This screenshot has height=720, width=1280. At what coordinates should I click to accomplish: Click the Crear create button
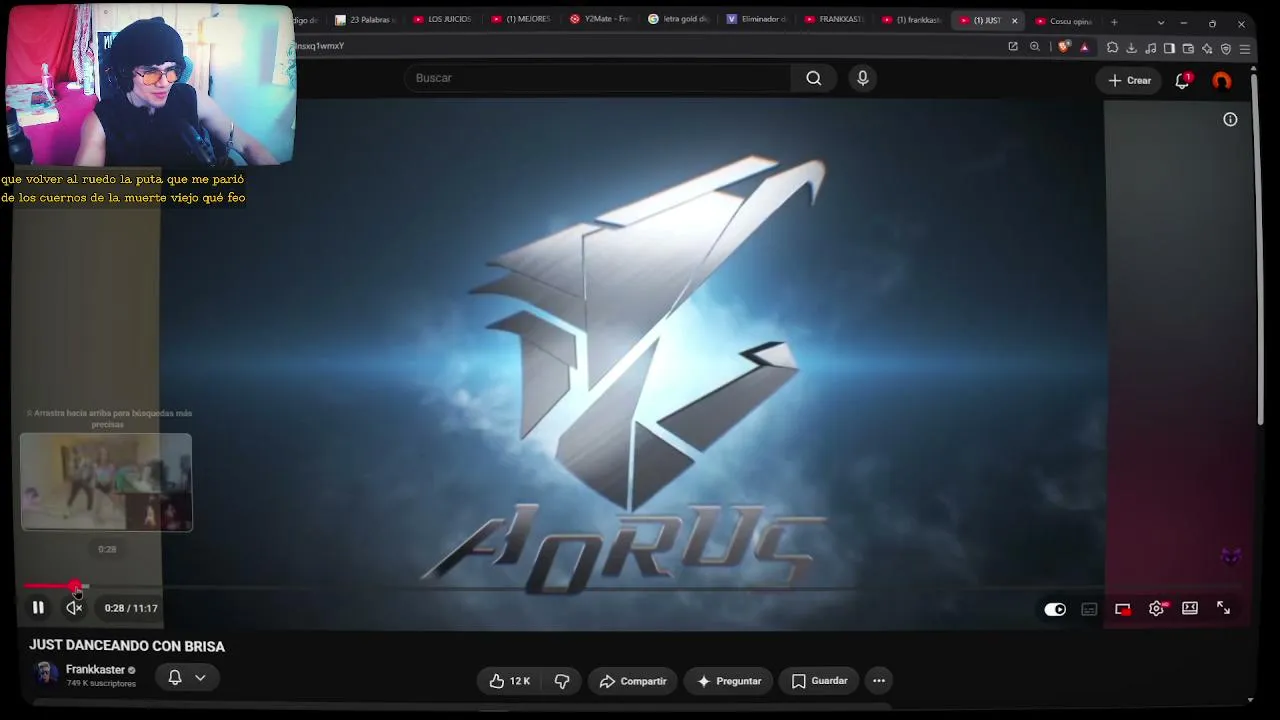point(1129,80)
